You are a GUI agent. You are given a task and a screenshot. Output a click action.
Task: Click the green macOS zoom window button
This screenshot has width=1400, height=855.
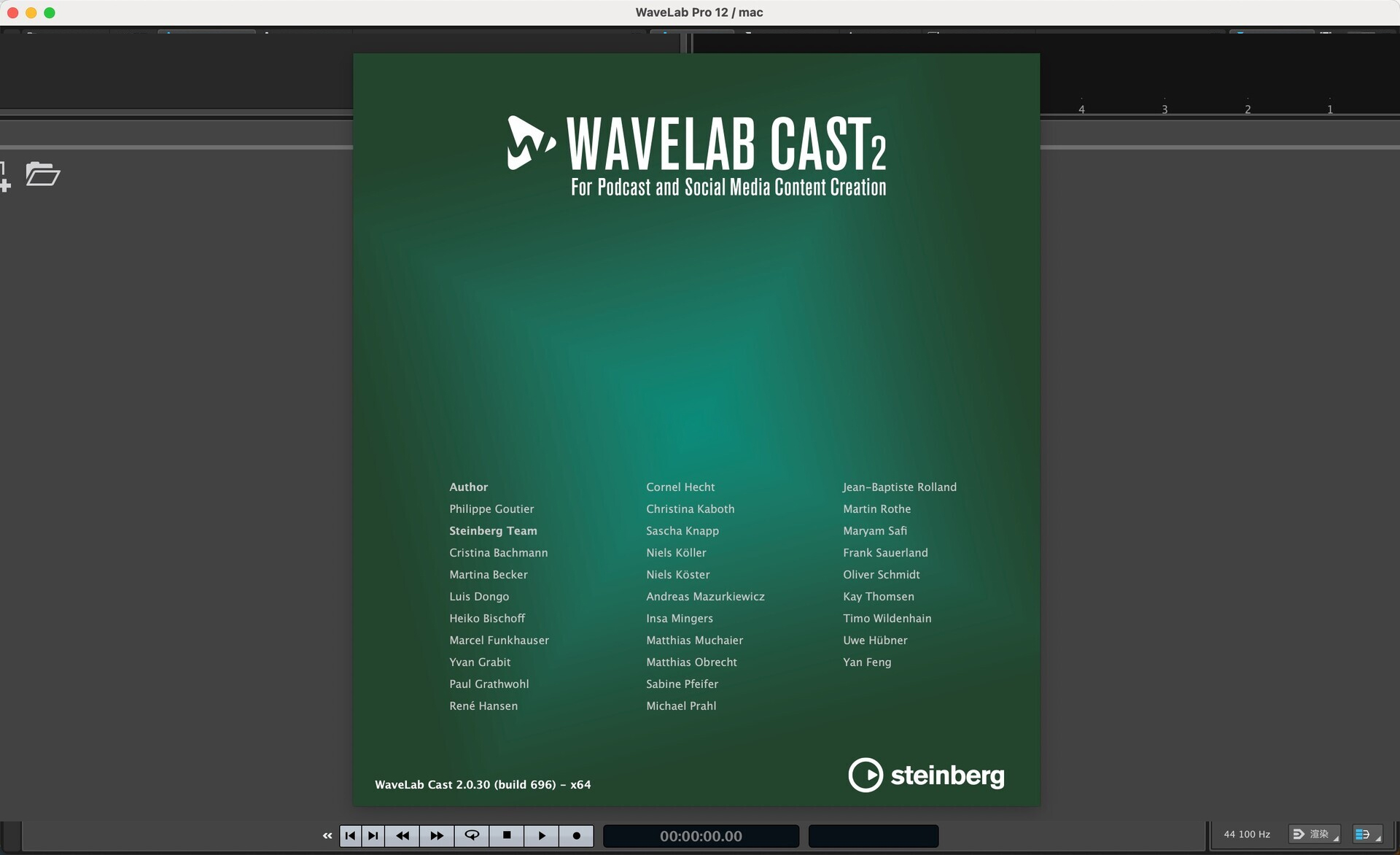50,12
